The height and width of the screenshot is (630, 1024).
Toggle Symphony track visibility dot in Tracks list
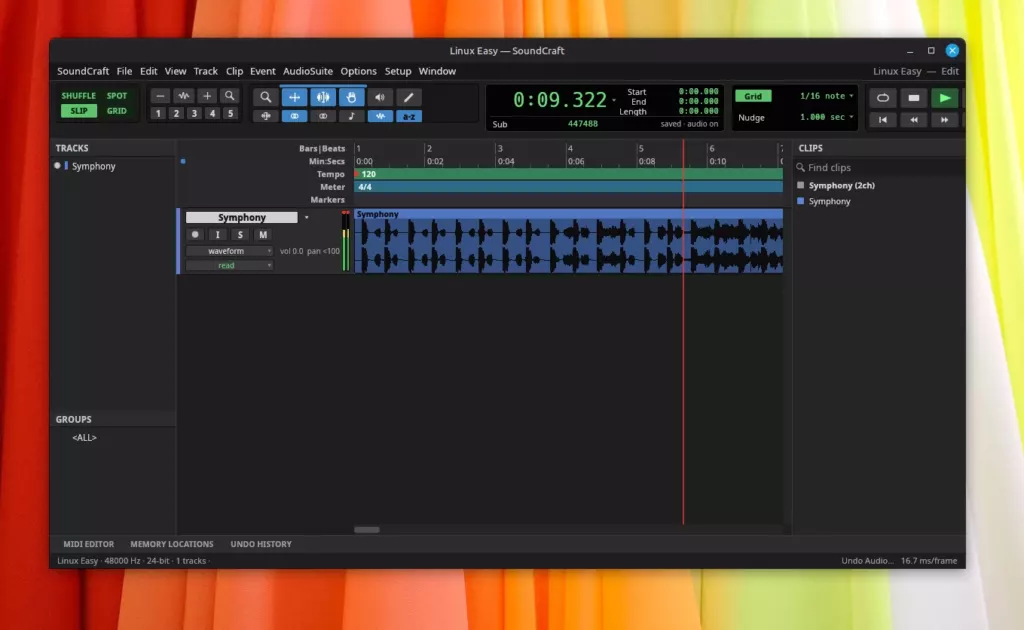(x=57, y=166)
